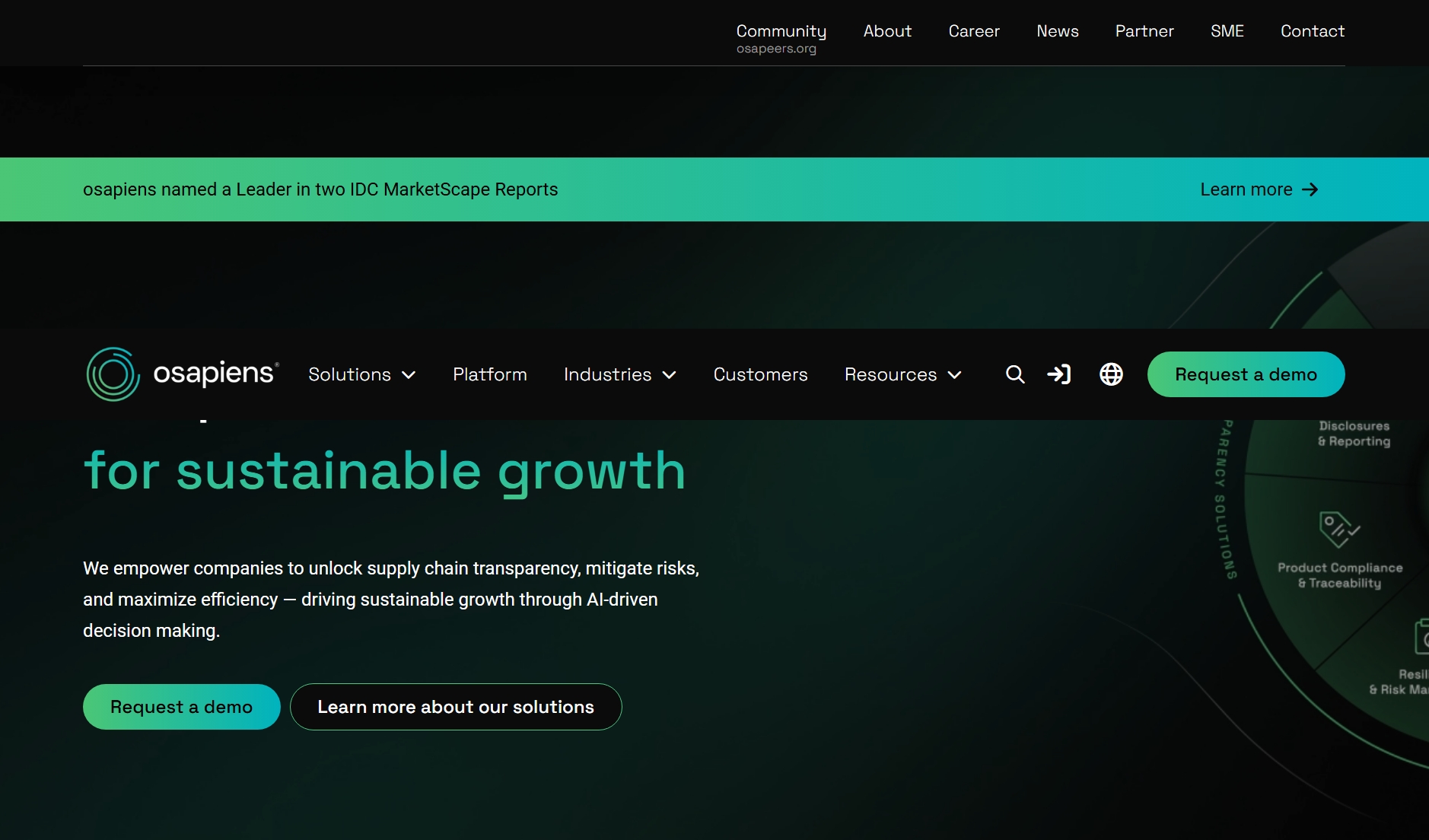Select Disclosures & Reporting wheel segment
1429x840 pixels.
(x=1354, y=434)
